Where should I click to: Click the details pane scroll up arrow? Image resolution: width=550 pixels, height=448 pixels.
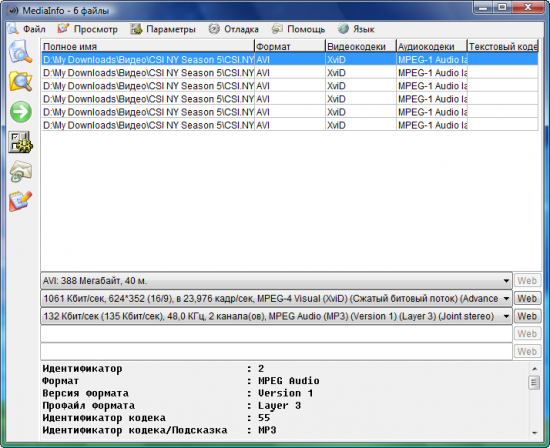(534, 369)
